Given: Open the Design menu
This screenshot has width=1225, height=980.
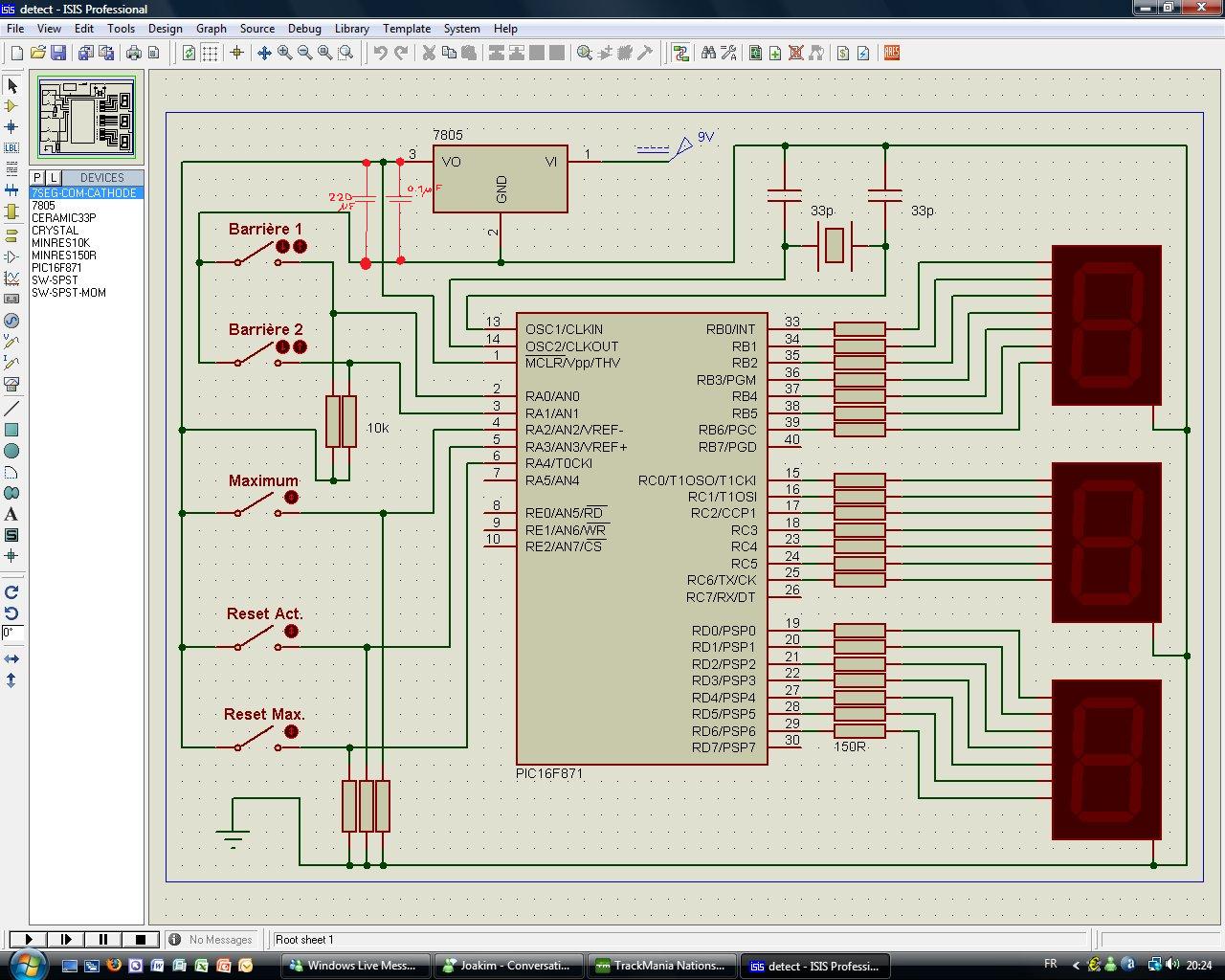Looking at the screenshot, I should coord(165,29).
